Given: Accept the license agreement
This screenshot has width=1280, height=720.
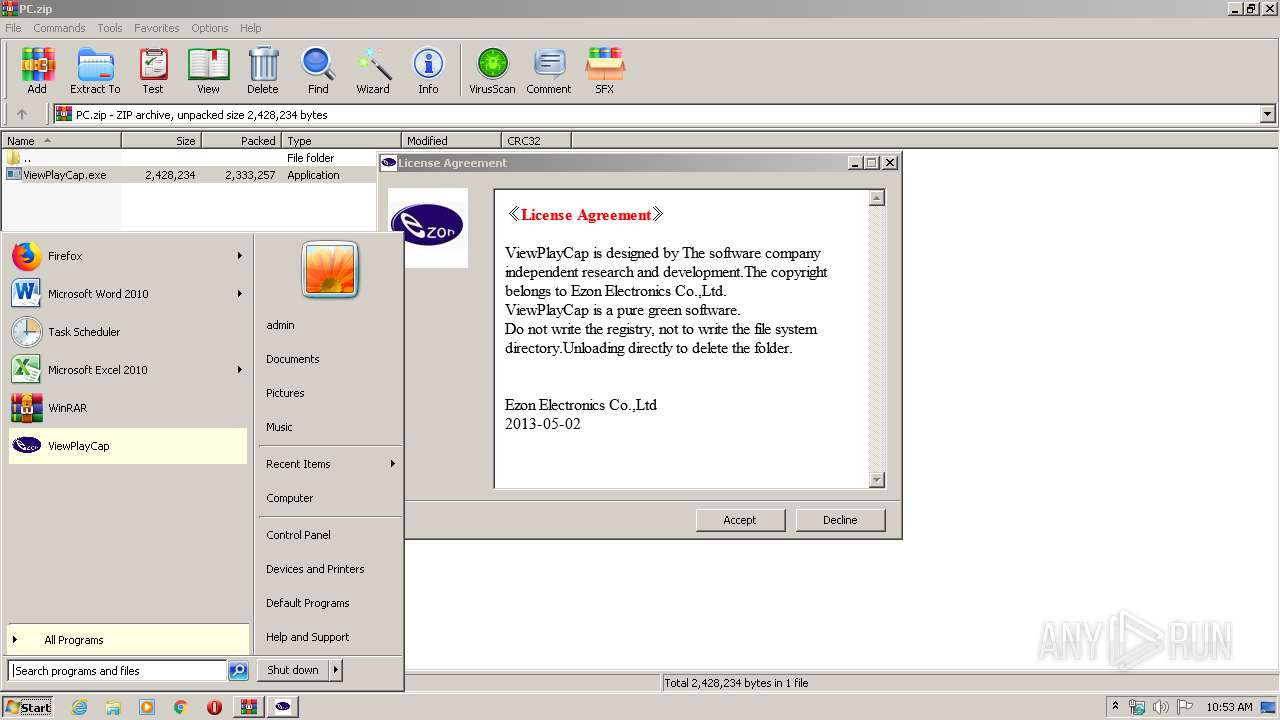Looking at the screenshot, I should tap(740, 520).
